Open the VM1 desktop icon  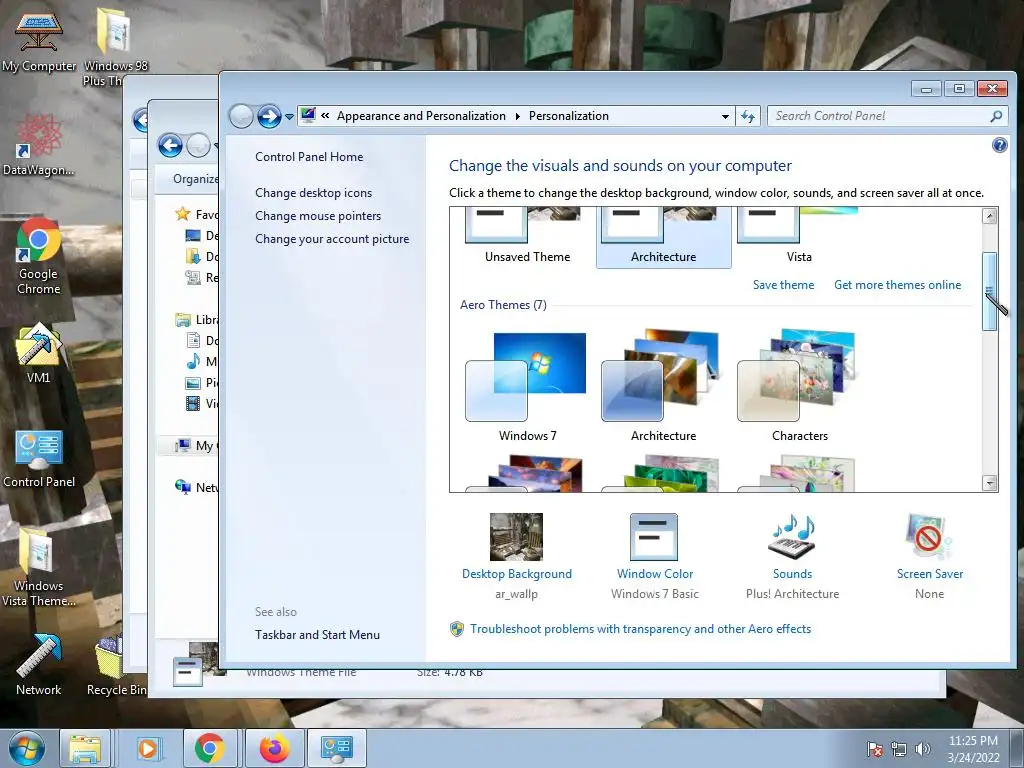(39, 353)
